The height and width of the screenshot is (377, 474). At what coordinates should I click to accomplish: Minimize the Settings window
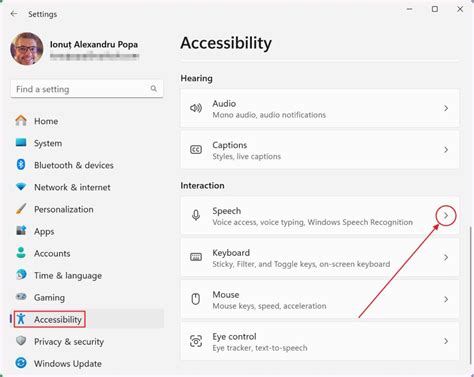(410, 9)
